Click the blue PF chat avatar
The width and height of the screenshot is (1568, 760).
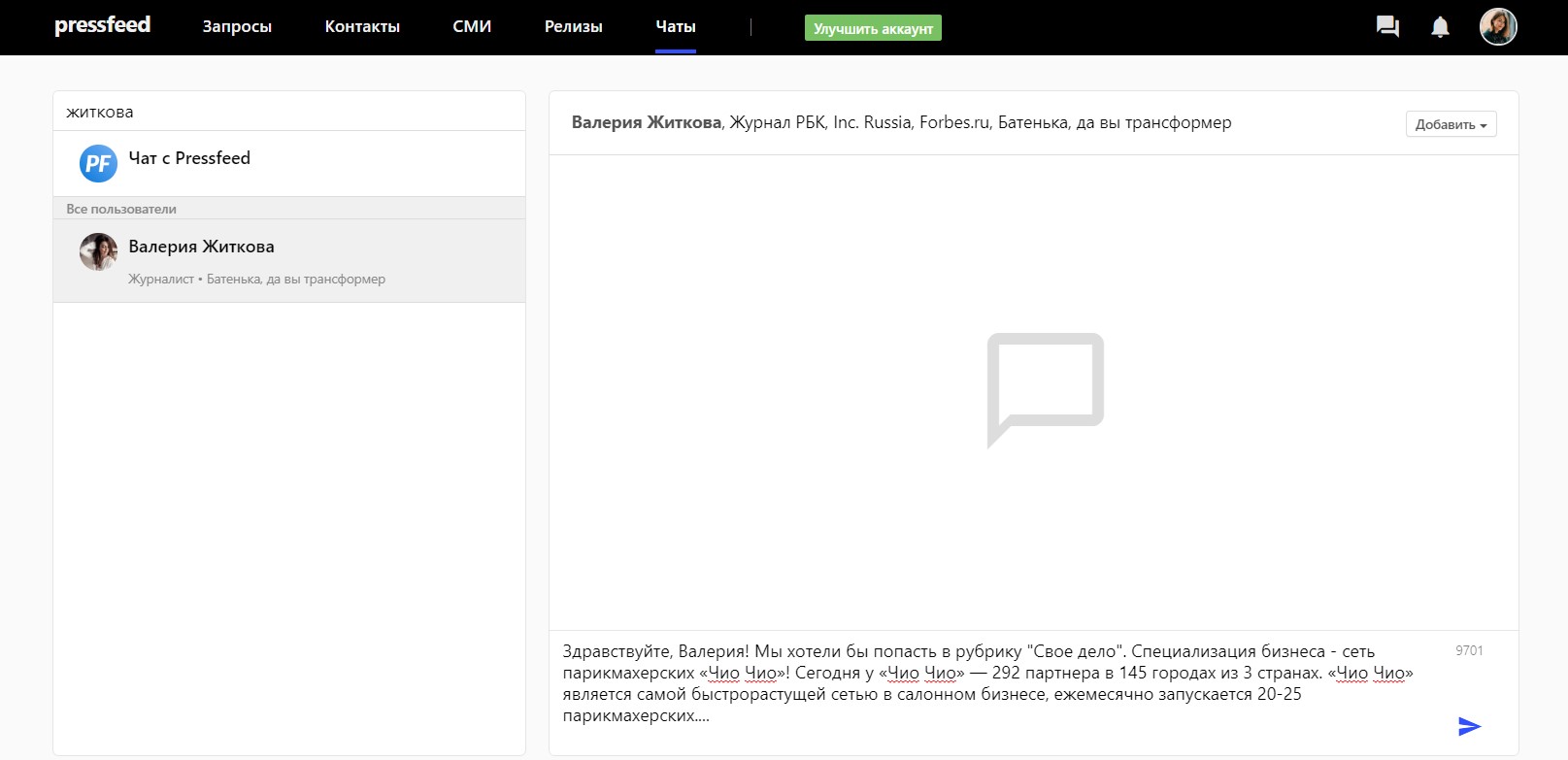98,163
